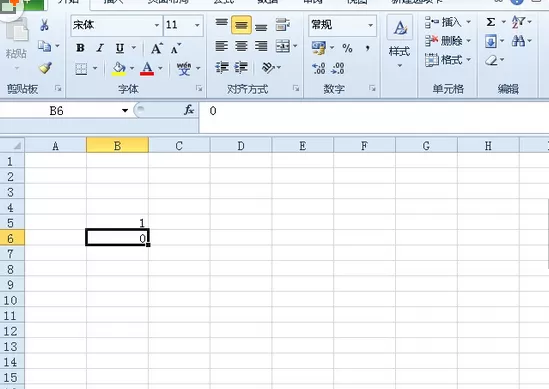
Task: Click the Clear eraser icon
Action: coord(492,60)
